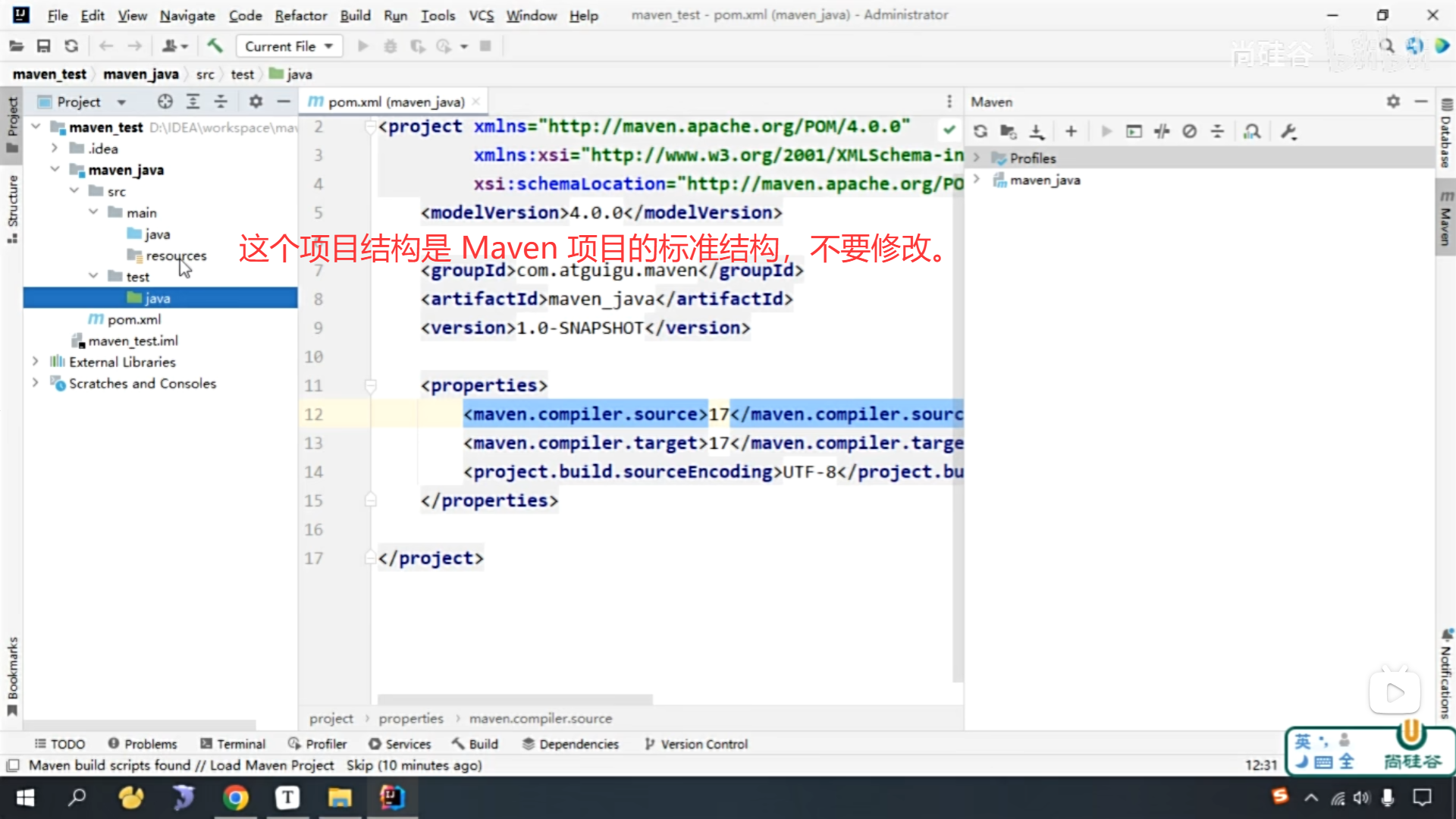The height and width of the screenshot is (819, 1456).
Task: Click Download Sources icon in Maven panel
Action: coord(1037,132)
